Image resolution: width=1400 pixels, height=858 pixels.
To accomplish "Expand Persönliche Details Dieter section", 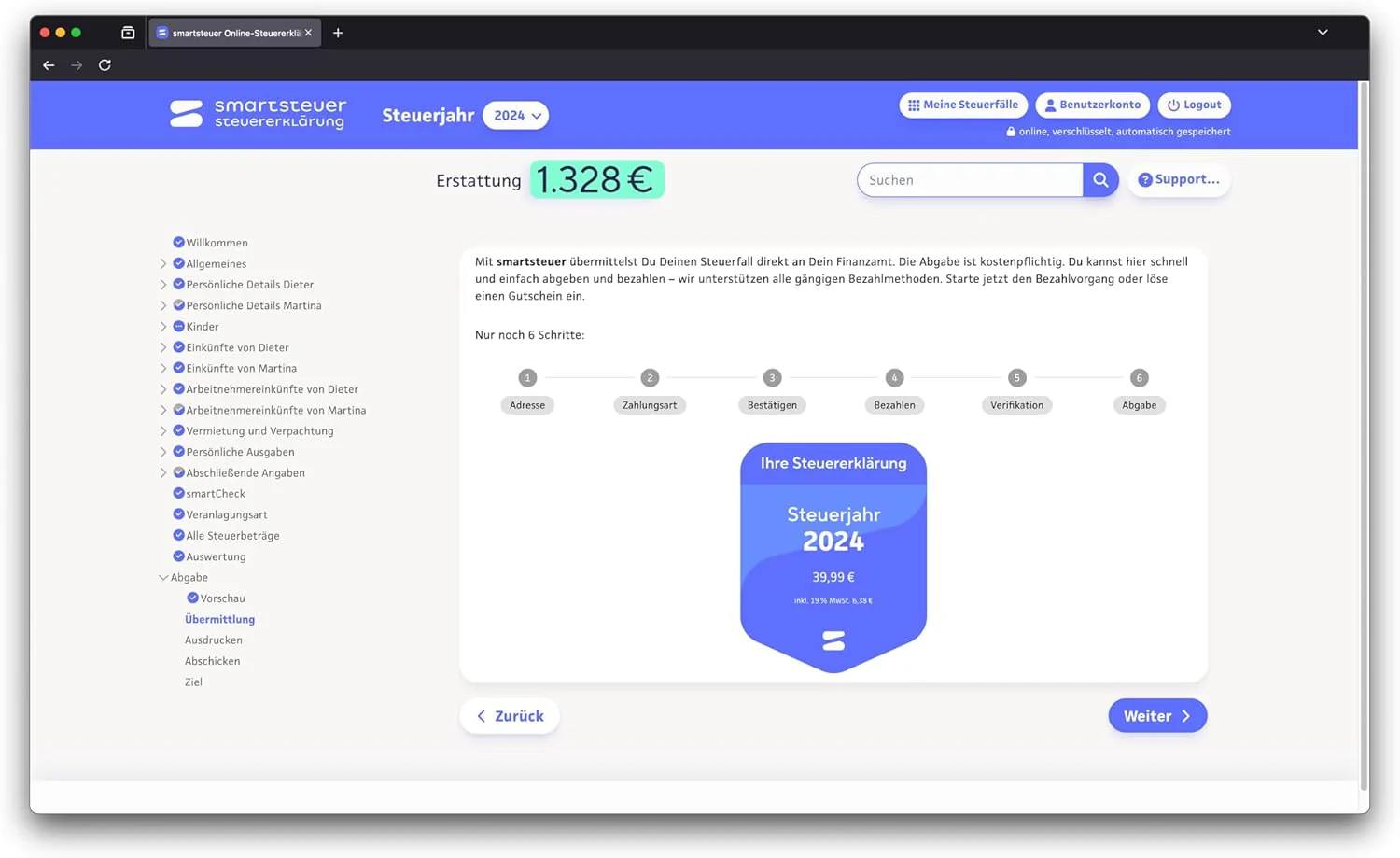I will coord(163,284).
